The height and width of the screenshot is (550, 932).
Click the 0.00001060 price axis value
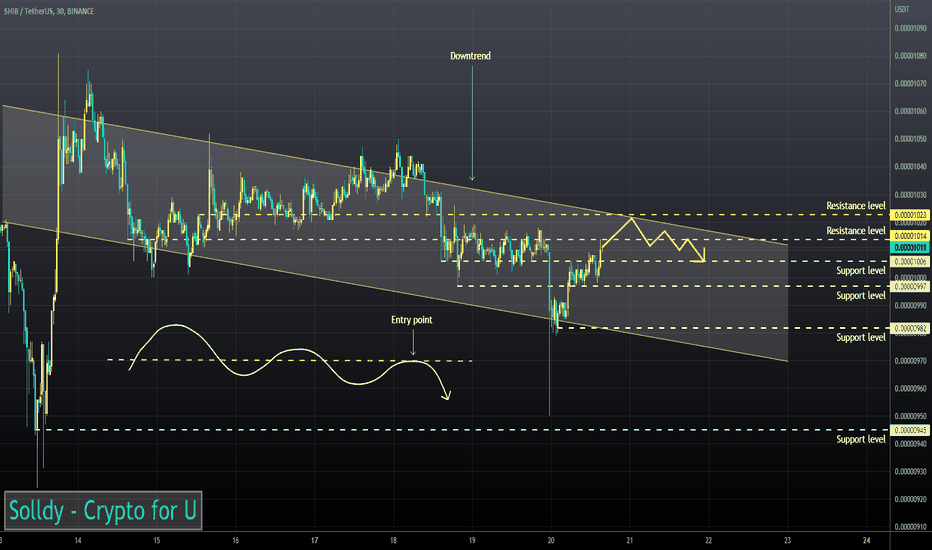pyautogui.click(x=910, y=111)
